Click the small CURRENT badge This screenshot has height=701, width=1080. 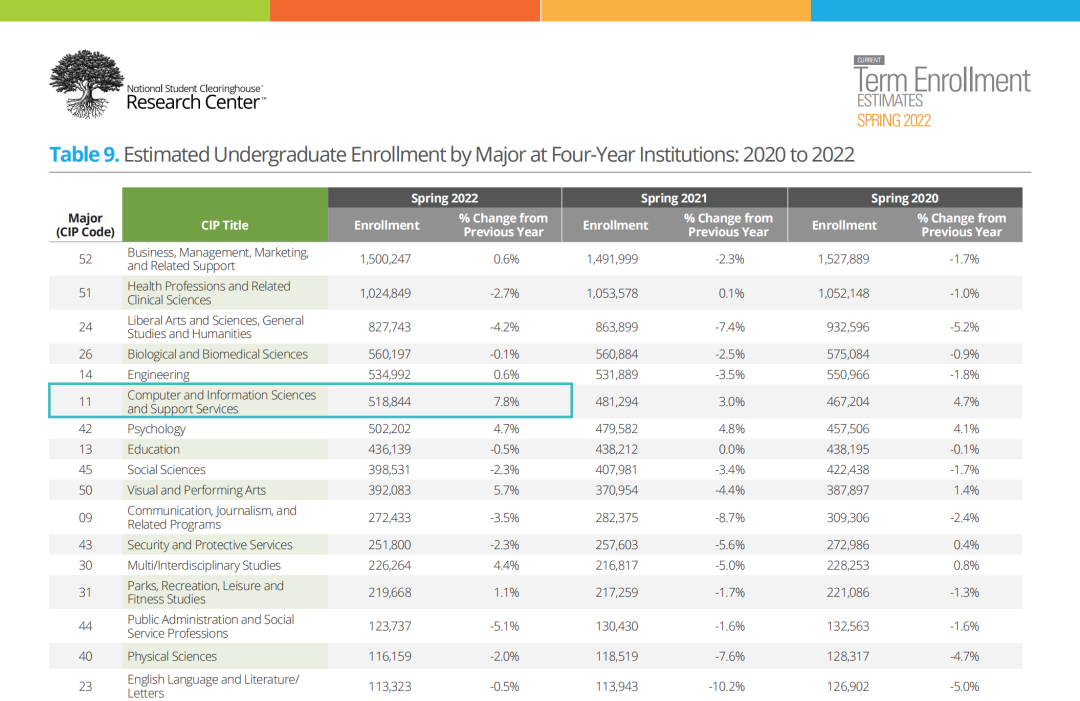click(x=869, y=60)
